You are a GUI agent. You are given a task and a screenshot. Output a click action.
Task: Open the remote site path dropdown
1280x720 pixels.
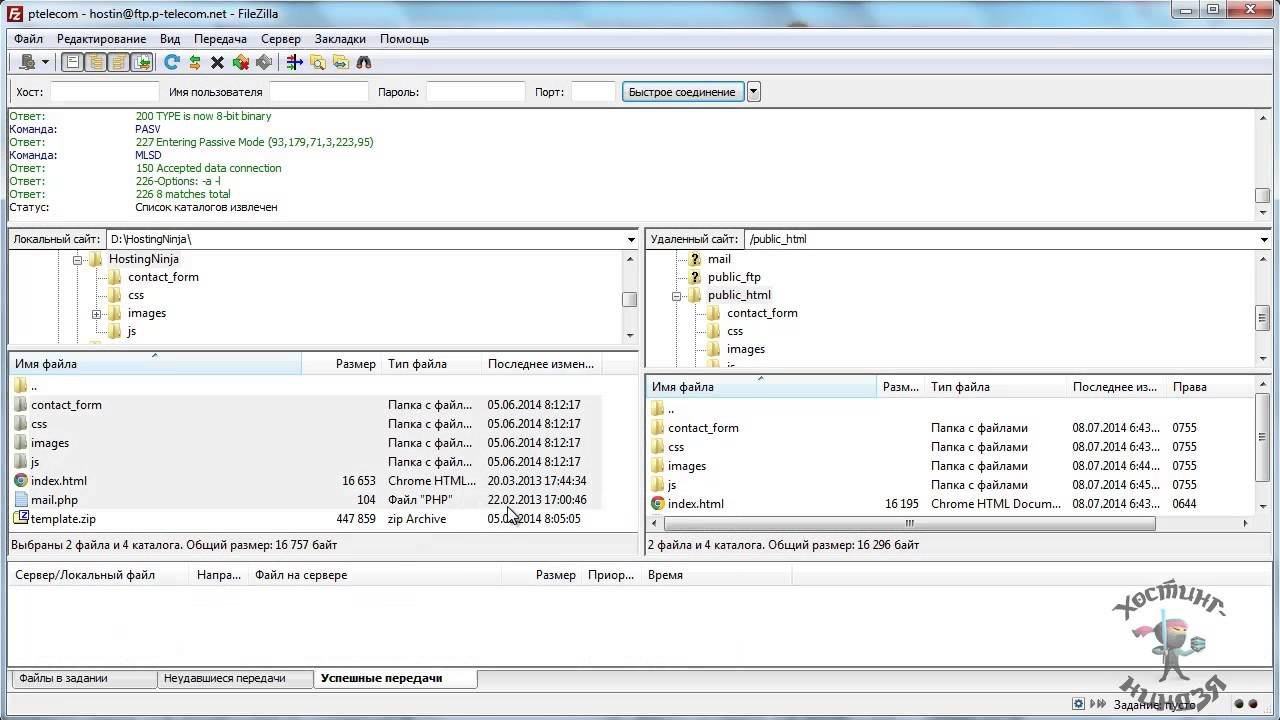tap(1264, 240)
